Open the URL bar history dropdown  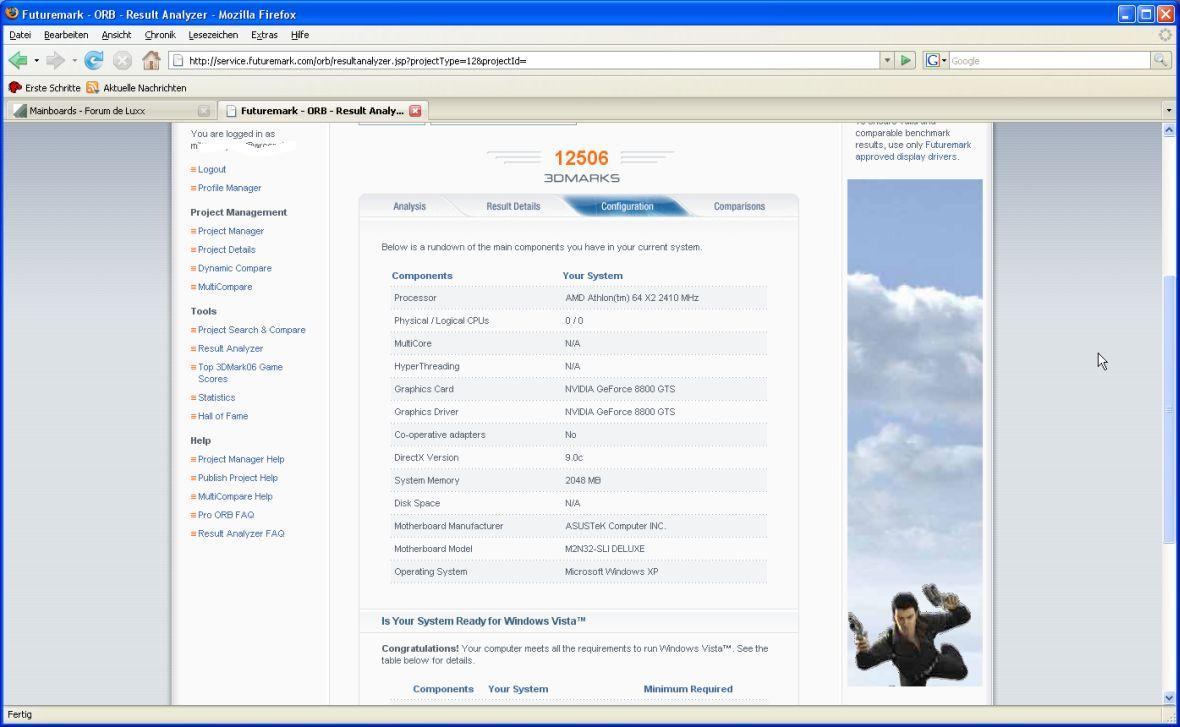pos(887,60)
